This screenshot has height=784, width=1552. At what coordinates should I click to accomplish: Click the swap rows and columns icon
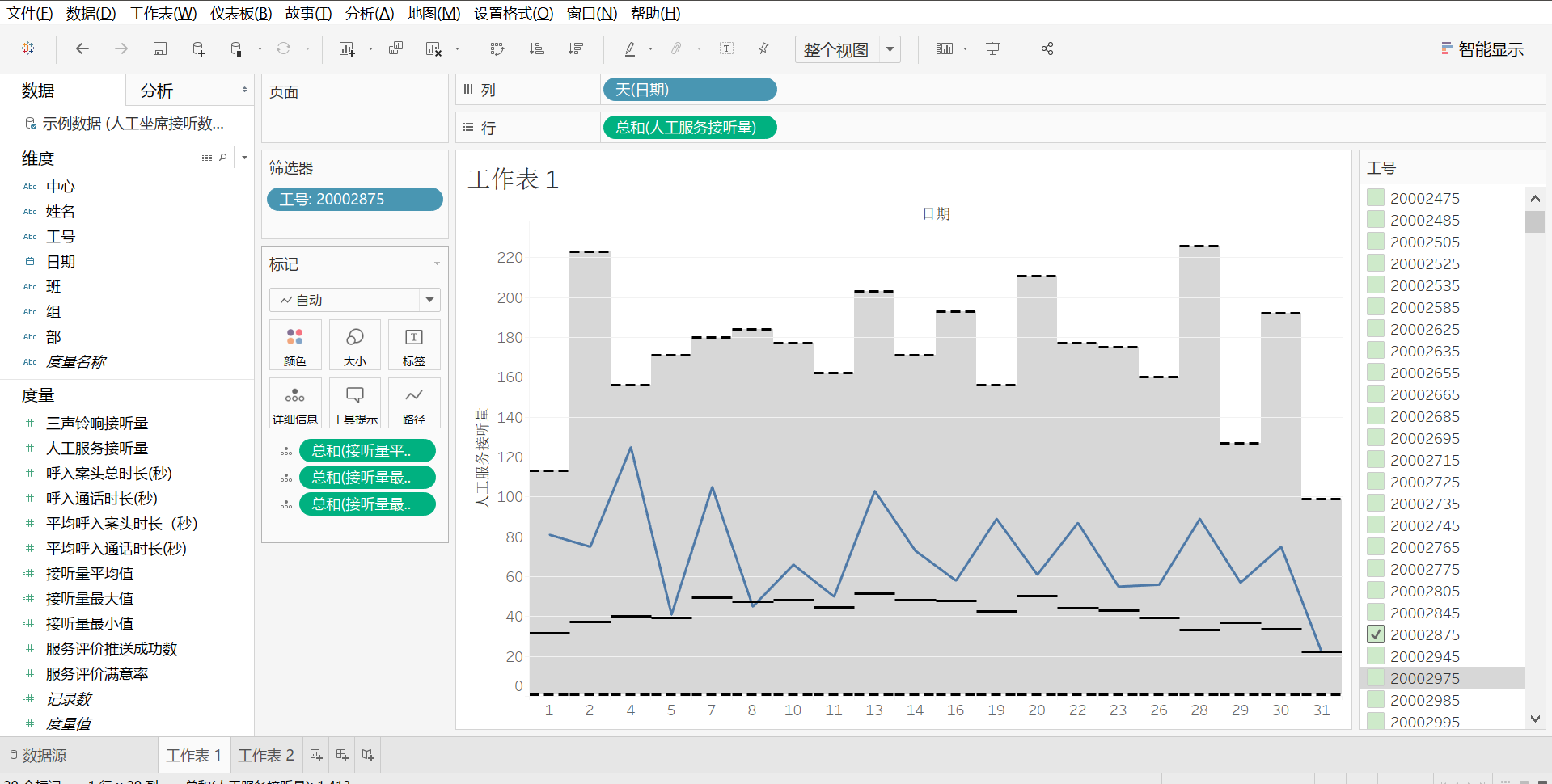point(497,48)
